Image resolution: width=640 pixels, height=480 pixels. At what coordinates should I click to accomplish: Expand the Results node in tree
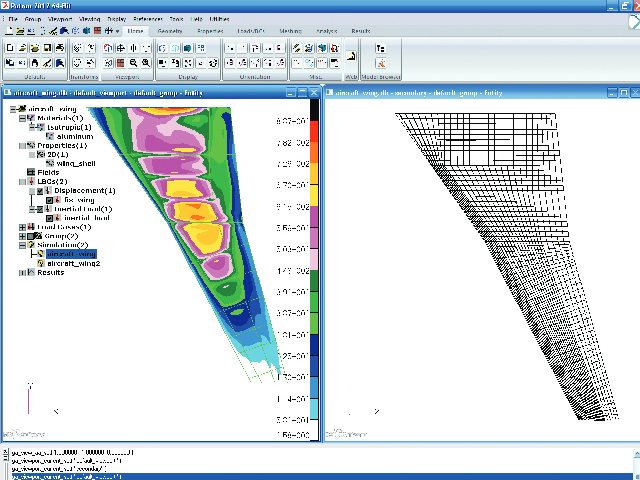[x=22, y=272]
